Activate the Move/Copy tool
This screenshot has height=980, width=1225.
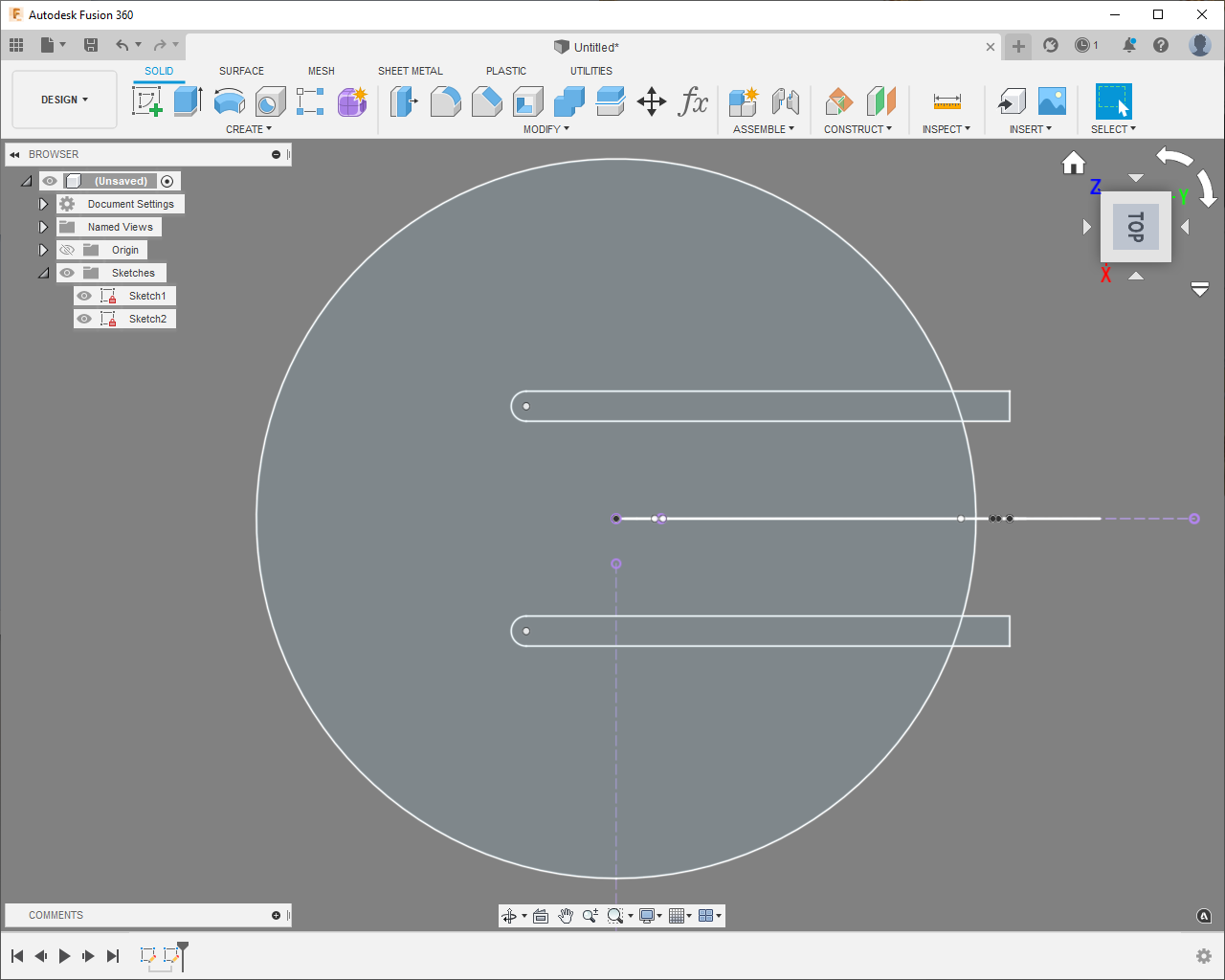tap(652, 101)
